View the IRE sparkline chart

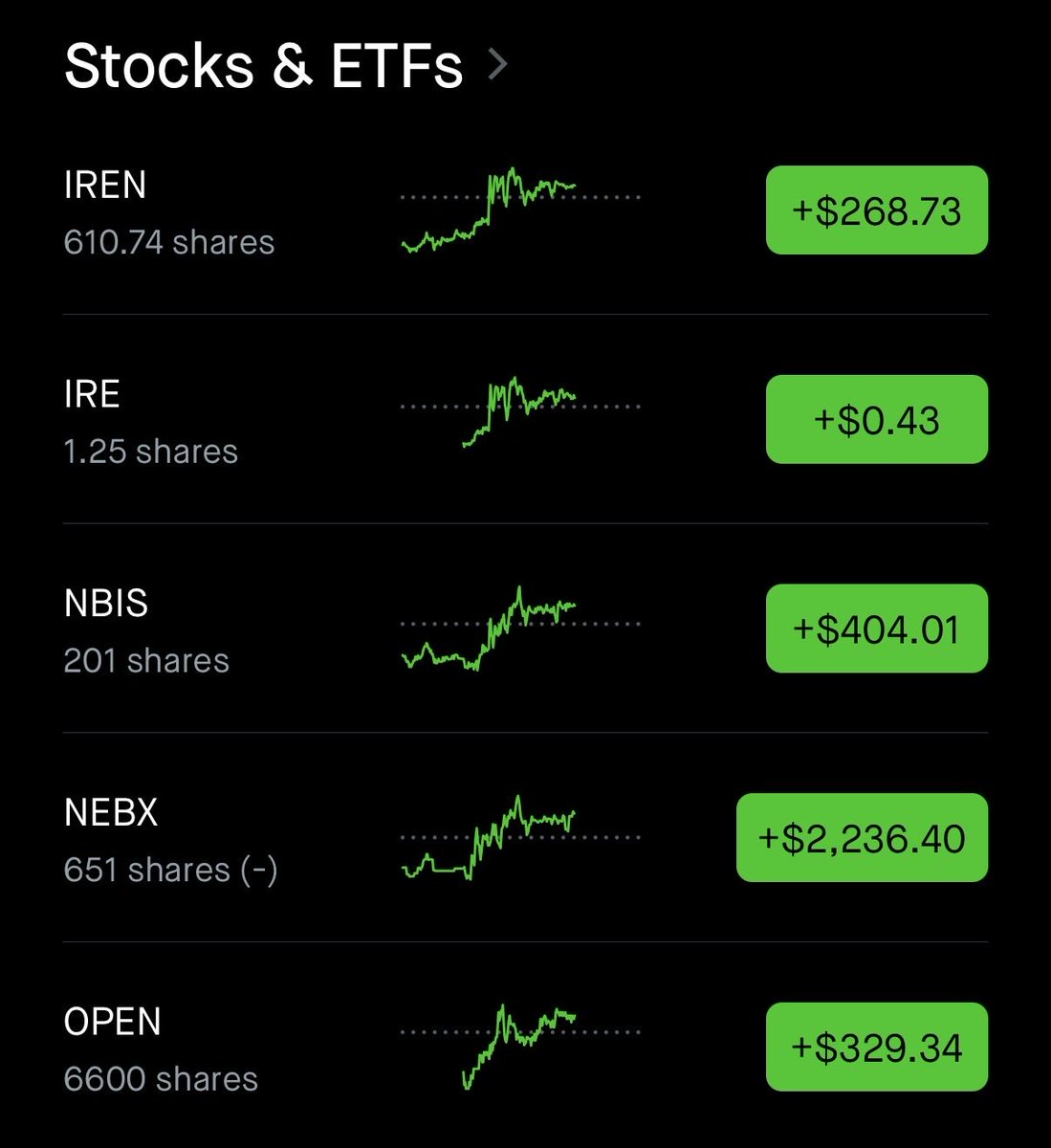coord(519,409)
